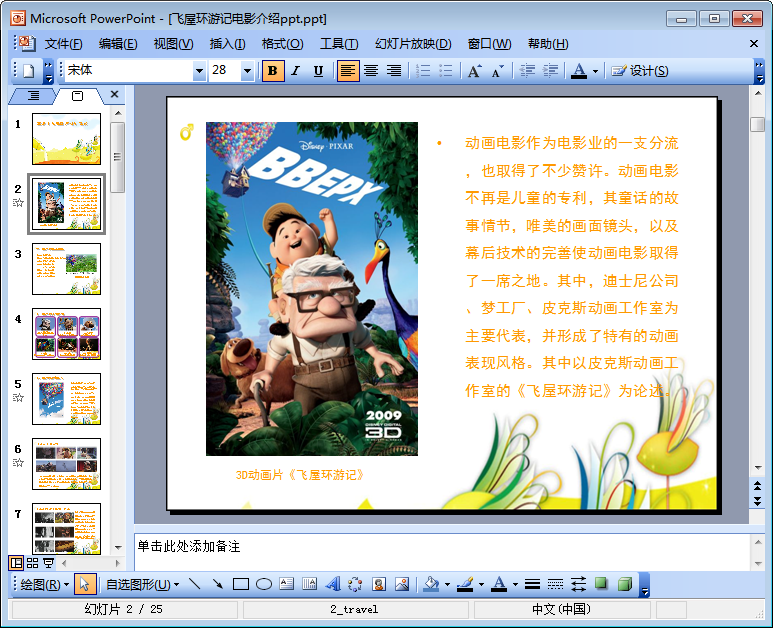Apply line color brush
This screenshot has height=628, width=773.
click(x=465, y=585)
